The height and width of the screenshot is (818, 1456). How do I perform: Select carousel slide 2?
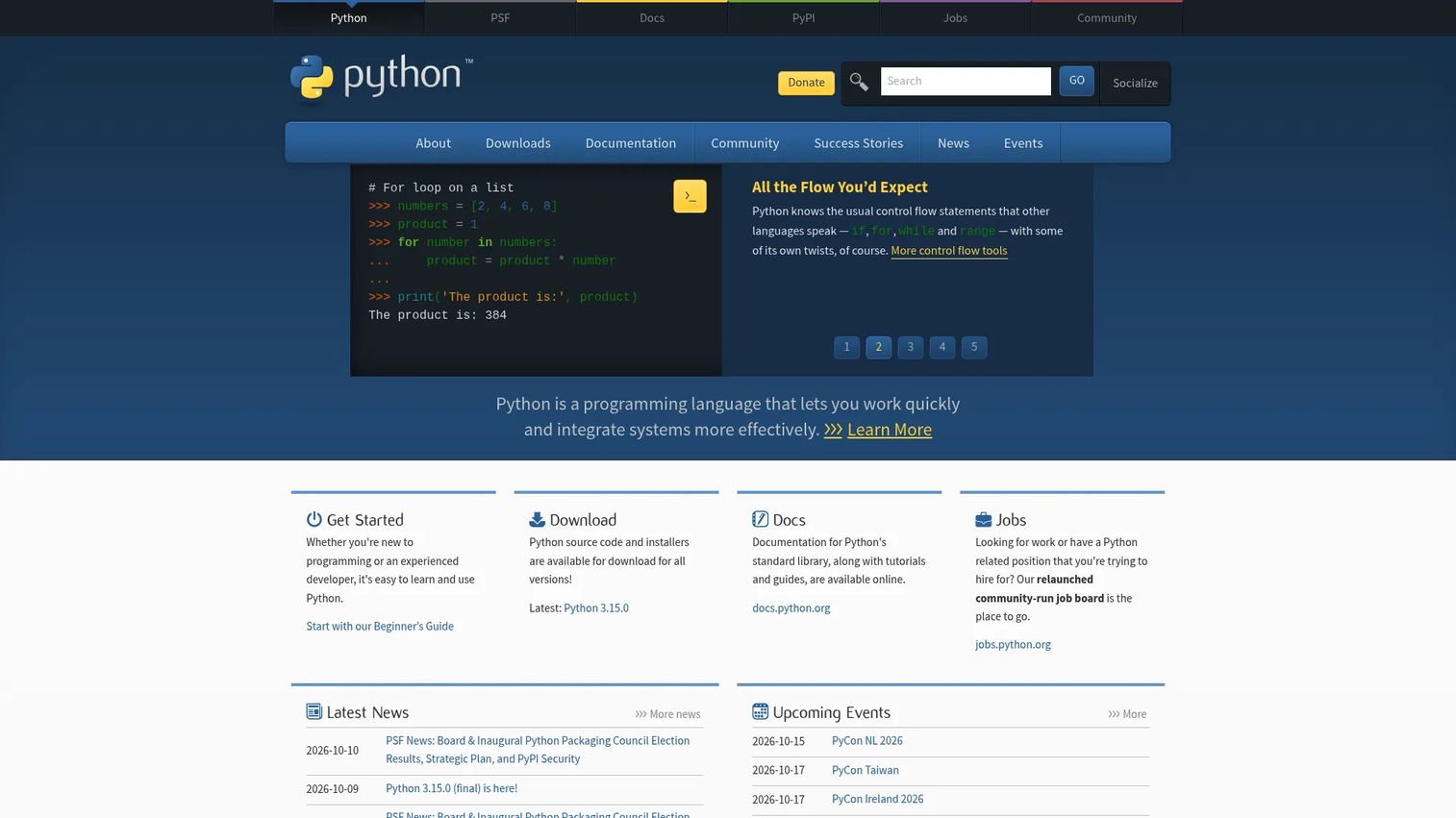tap(878, 347)
